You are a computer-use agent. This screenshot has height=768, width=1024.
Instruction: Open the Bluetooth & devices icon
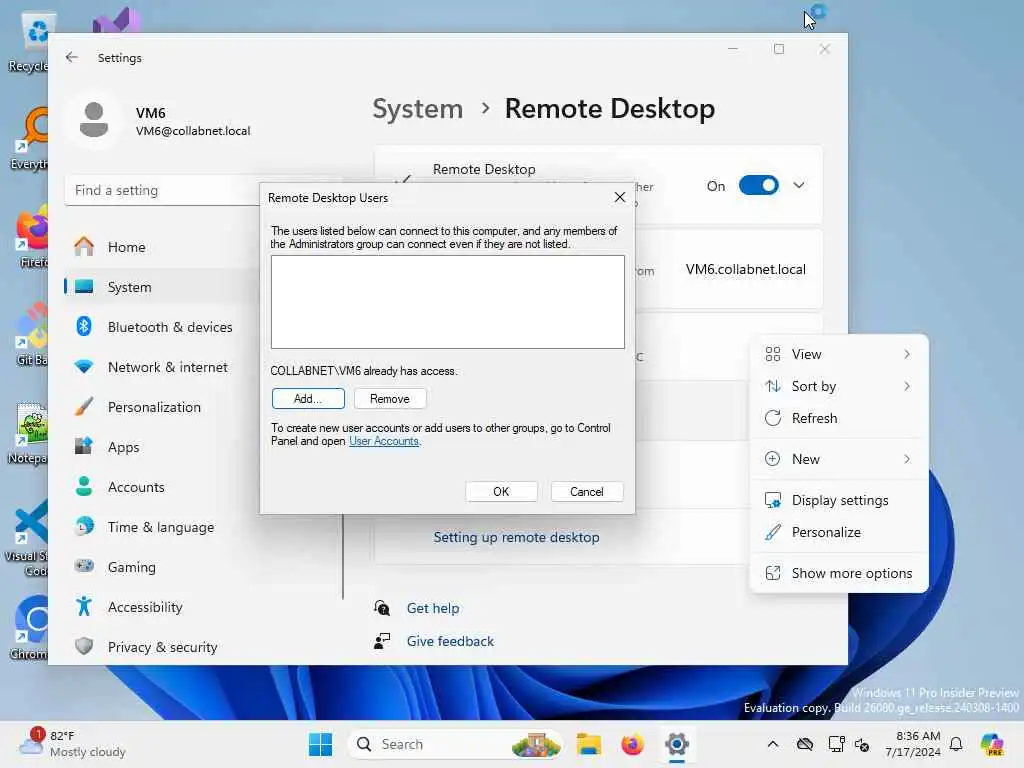84,327
